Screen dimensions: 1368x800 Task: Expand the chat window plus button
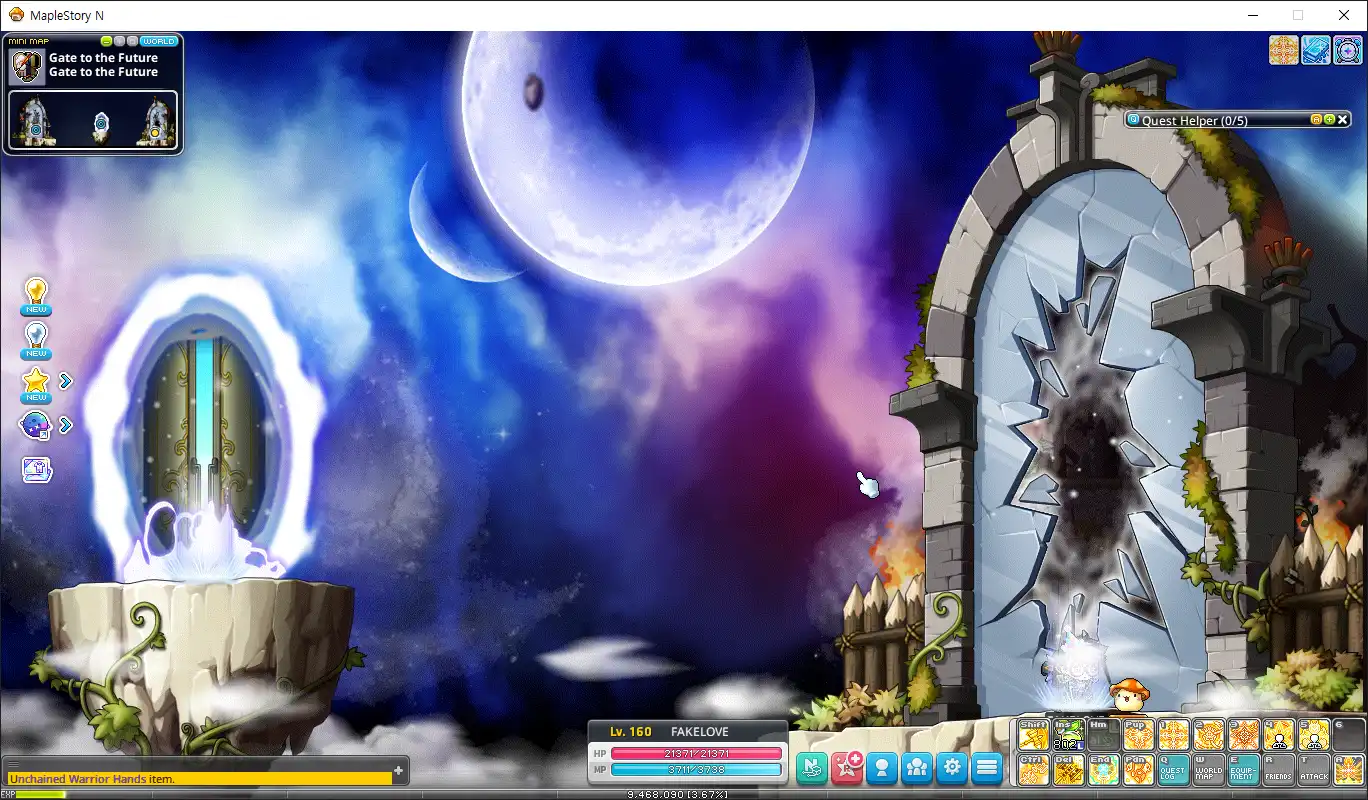tap(399, 770)
